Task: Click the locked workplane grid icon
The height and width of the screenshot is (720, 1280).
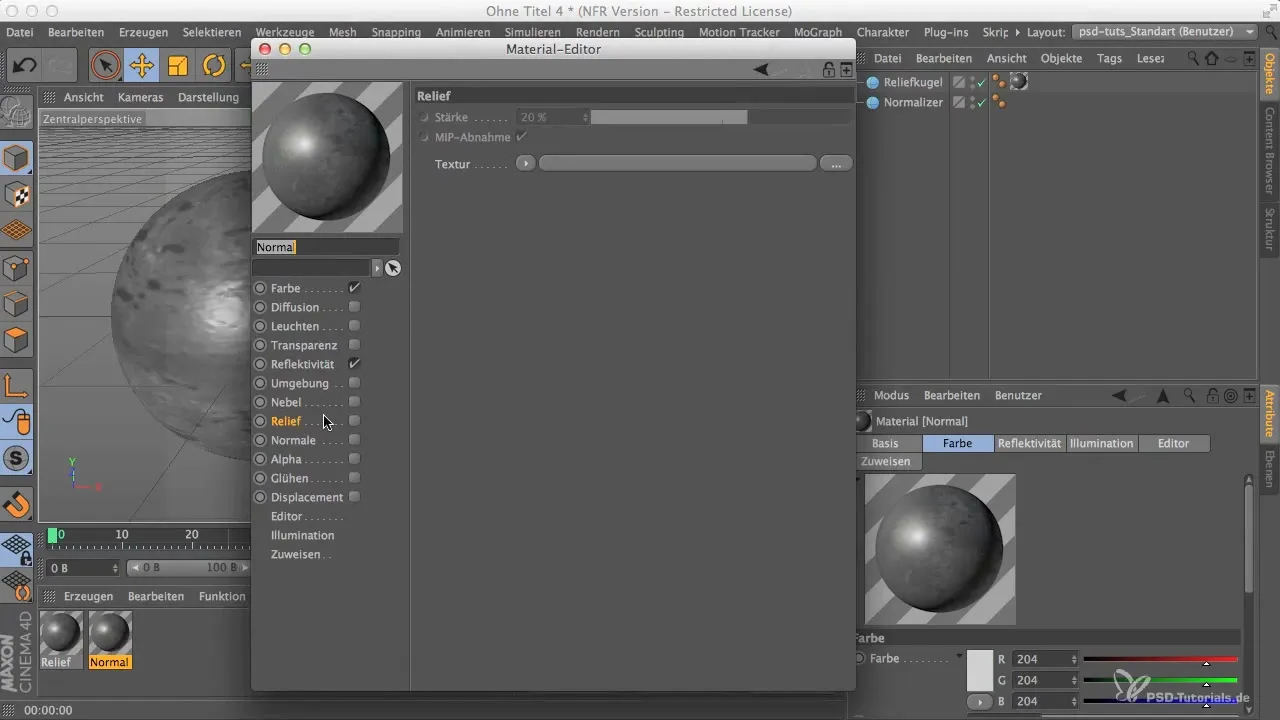Action: pos(17,549)
